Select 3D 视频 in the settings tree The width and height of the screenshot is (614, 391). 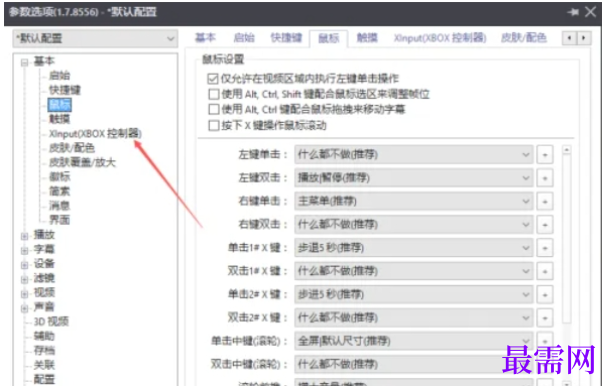click(x=51, y=322)
